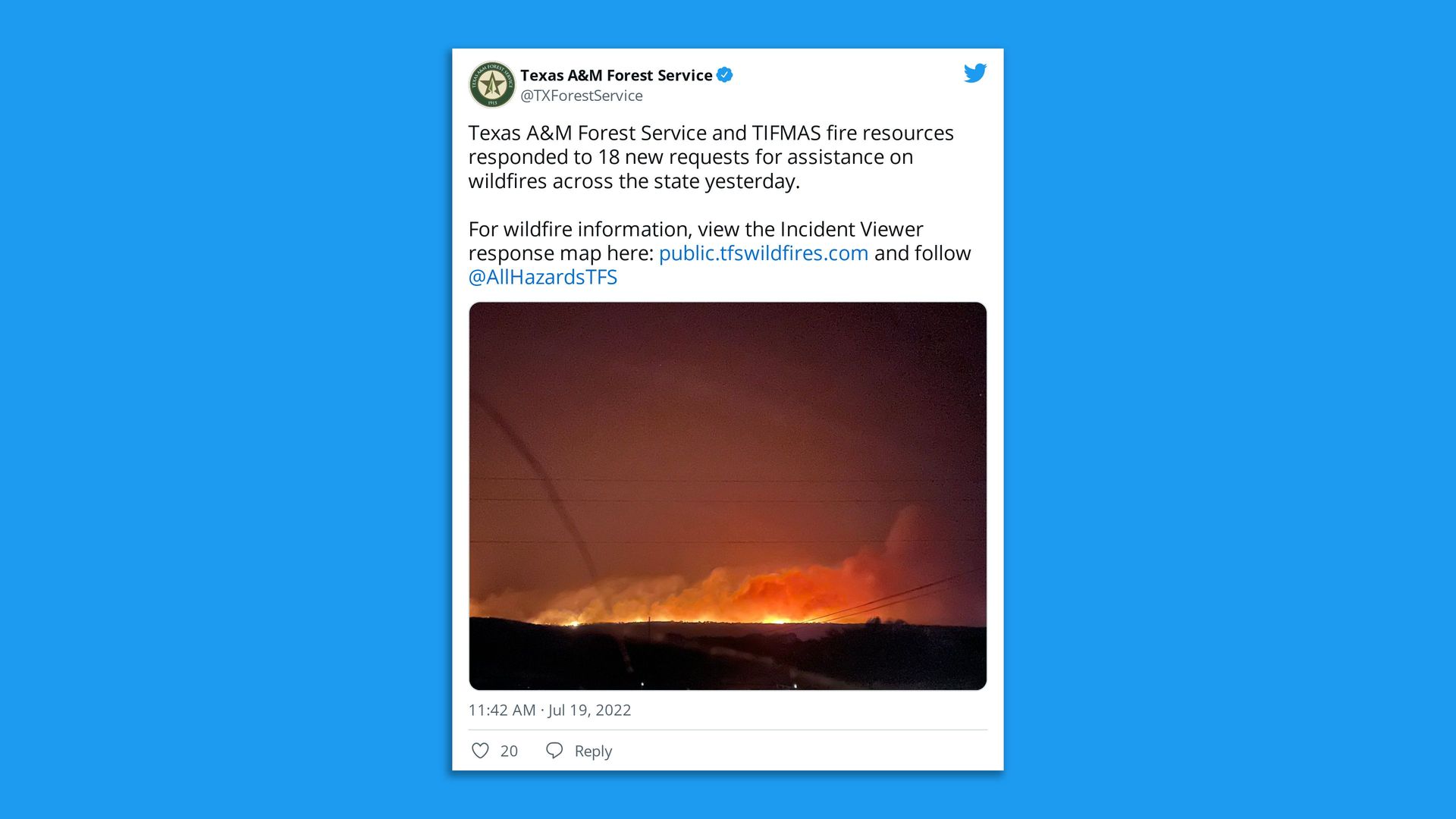Click the Reply label
1456x819 pixels.
593,751
